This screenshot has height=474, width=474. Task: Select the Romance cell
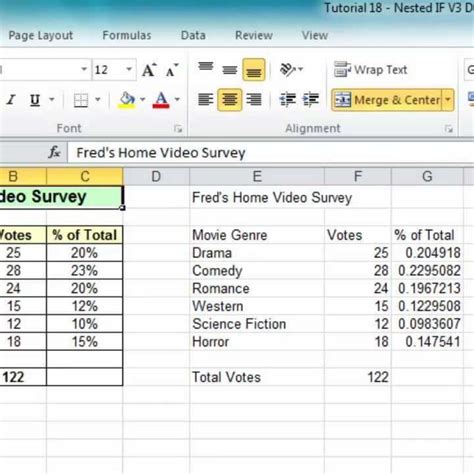coord(257,288)
